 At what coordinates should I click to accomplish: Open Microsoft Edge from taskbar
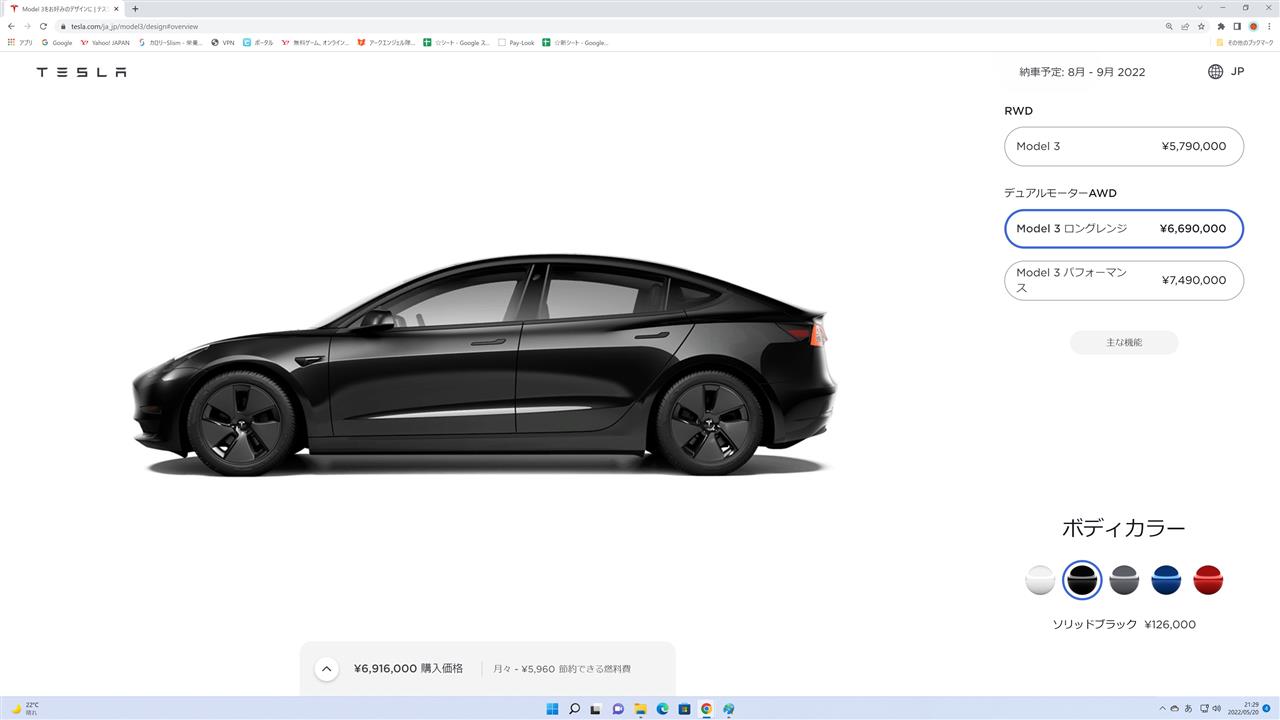(x=662, y=709)
